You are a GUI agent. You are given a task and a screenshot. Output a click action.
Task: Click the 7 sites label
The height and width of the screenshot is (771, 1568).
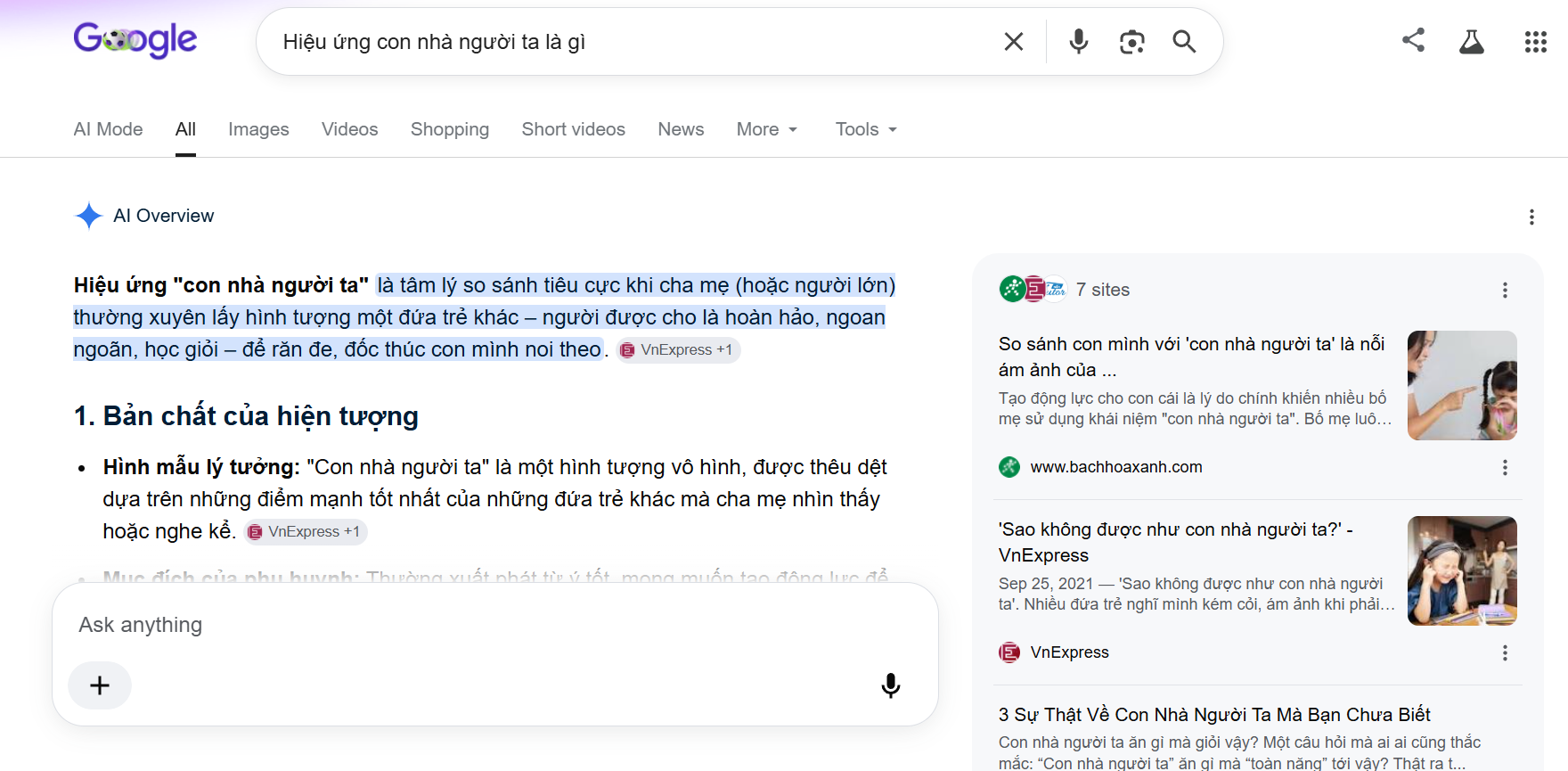click(x=1102, y=290)
